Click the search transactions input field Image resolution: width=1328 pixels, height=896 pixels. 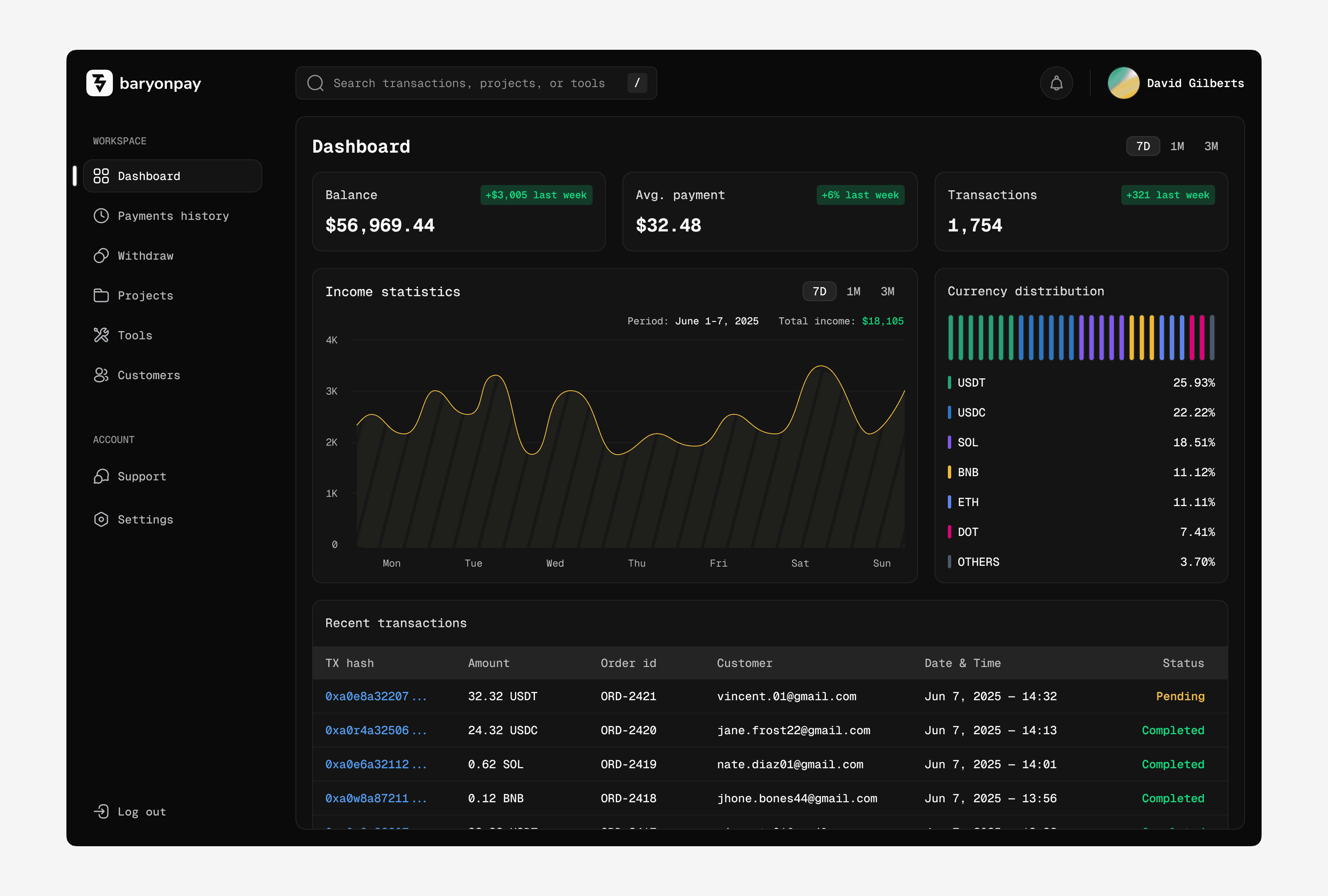tap(469, 83)
